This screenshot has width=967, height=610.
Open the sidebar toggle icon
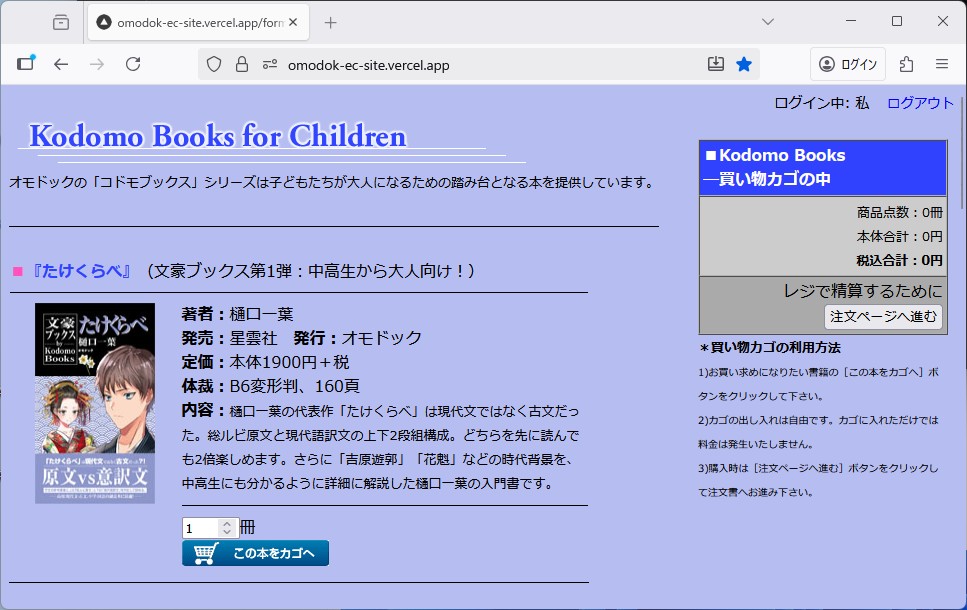point(25,64)
